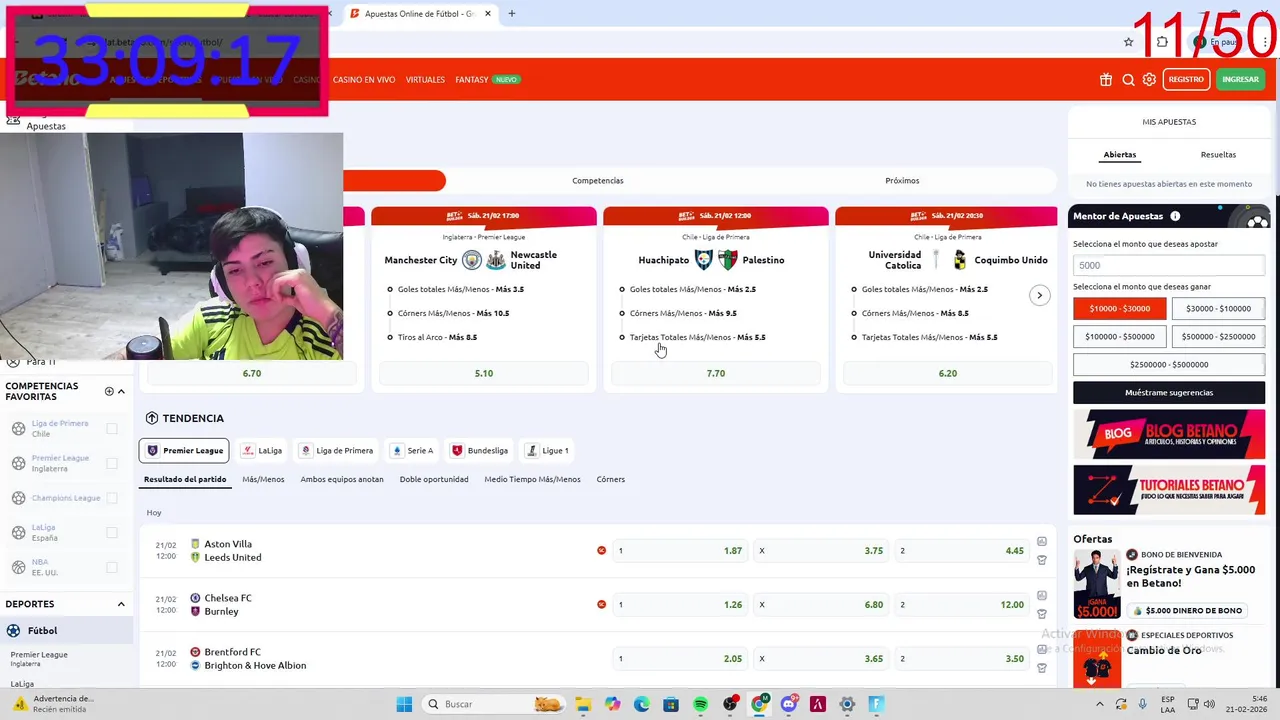
Task: Open Casino en Vivo in the top menu
Action: click(364, 80)
